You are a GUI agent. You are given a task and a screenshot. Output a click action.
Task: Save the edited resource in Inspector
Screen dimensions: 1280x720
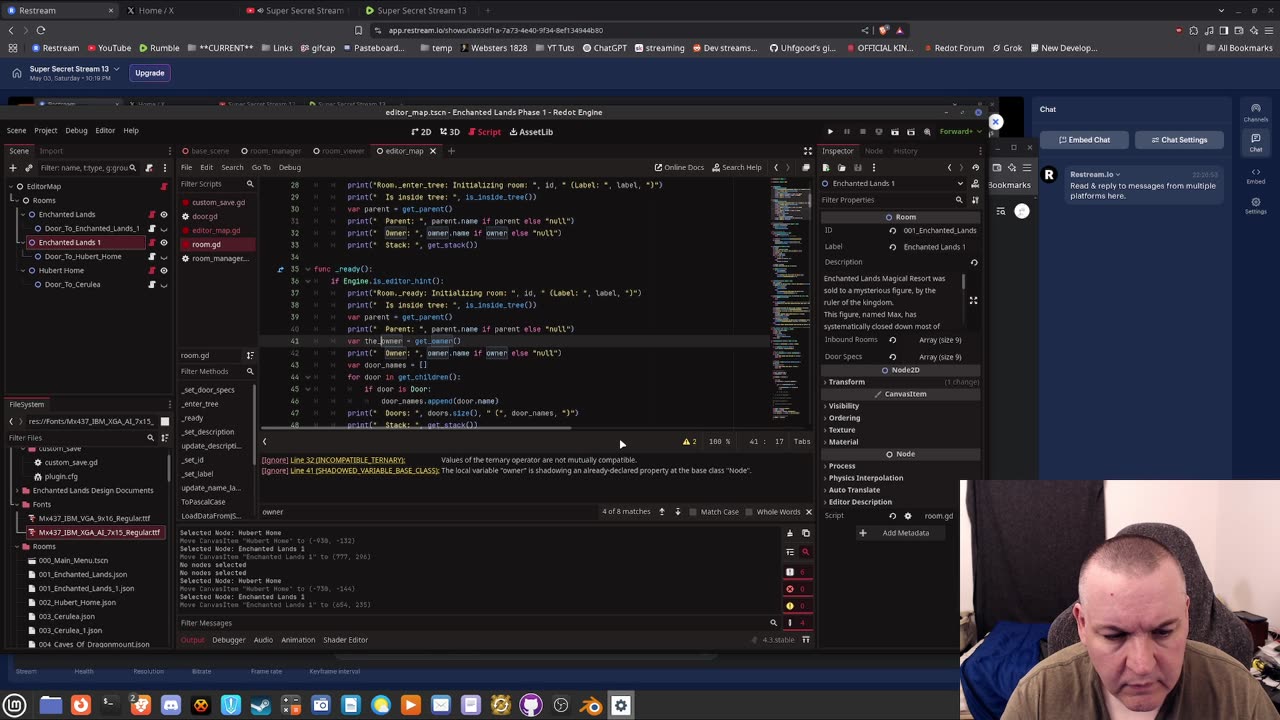(x=857, y=167)
